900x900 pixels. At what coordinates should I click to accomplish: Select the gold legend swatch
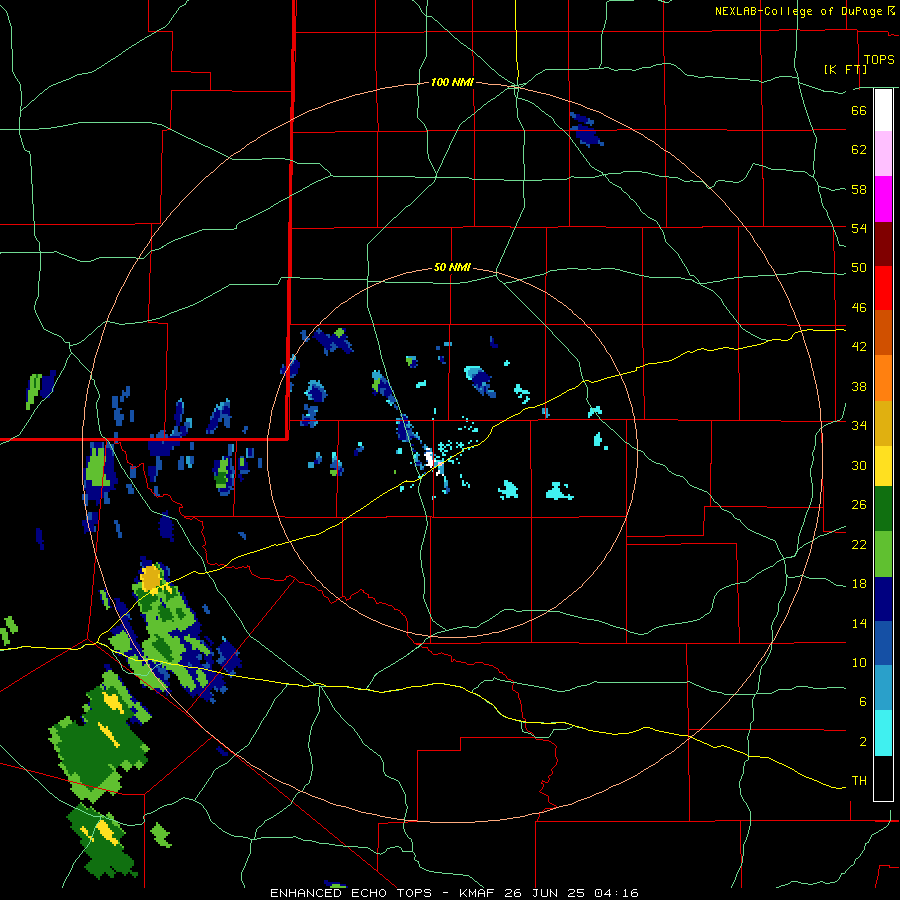coord(883,423)
